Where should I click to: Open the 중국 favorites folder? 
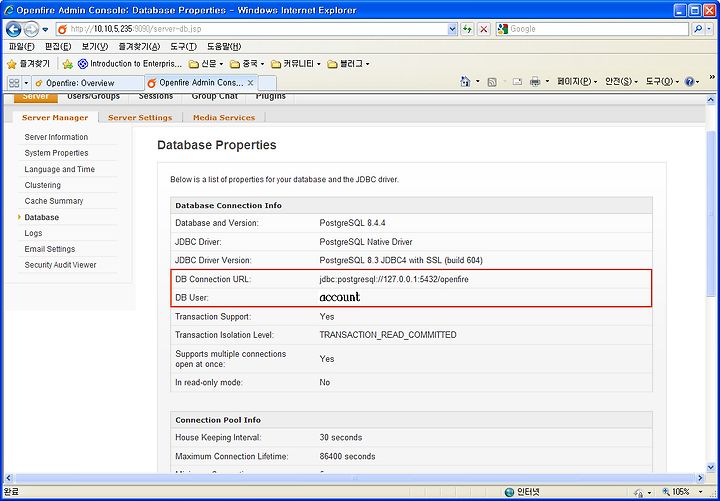pos(247,64)
